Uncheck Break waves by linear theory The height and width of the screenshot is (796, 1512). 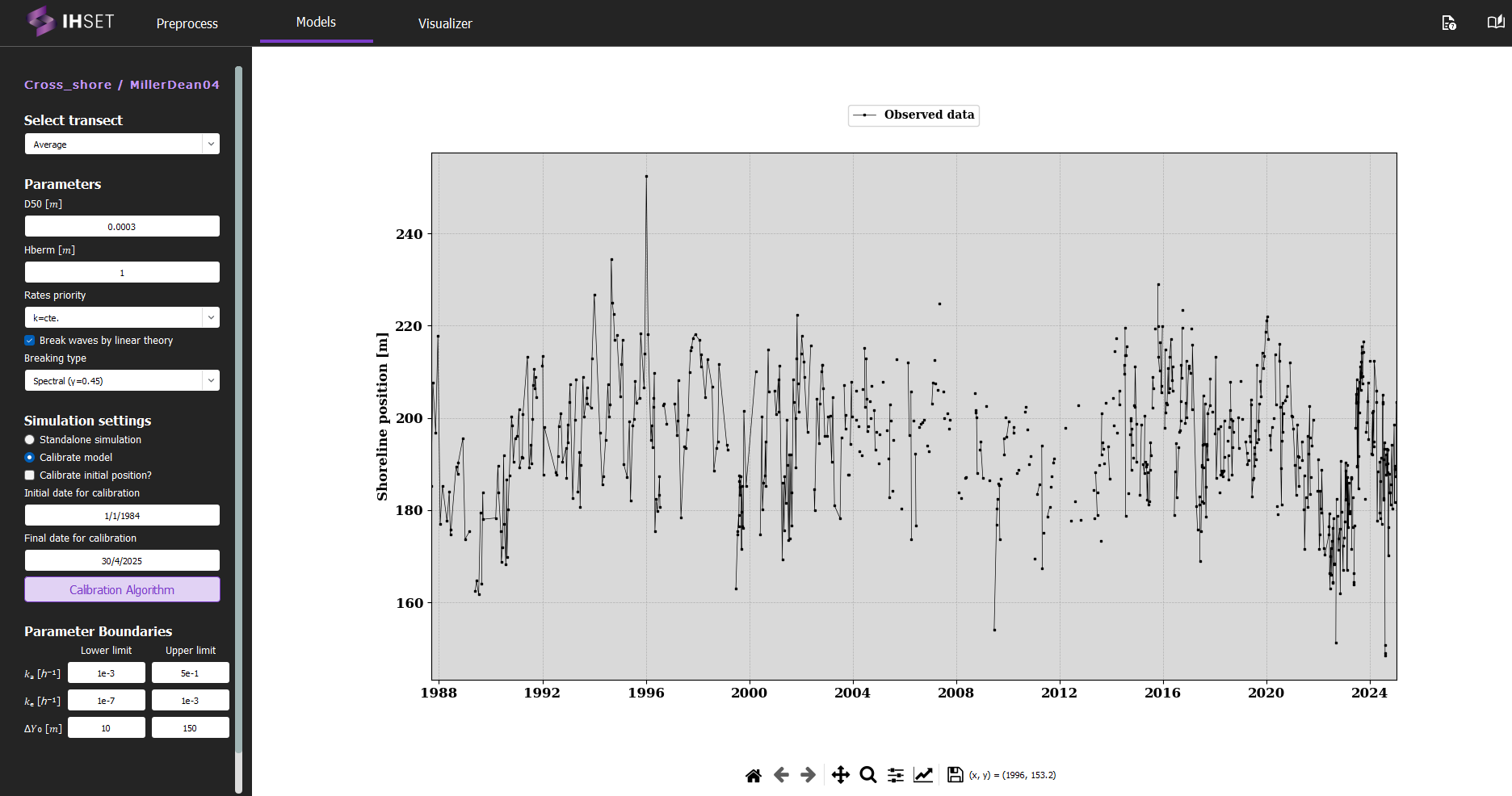tap(30, 341)
